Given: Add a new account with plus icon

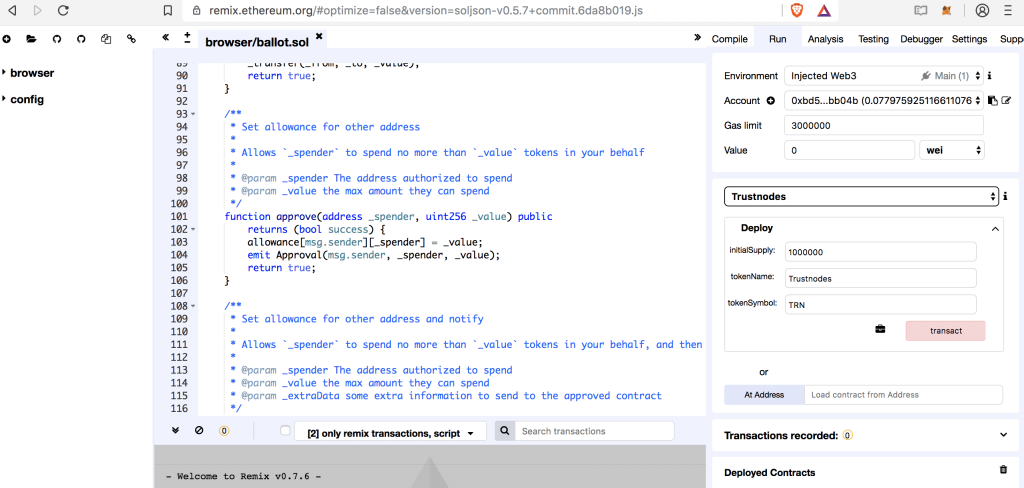Looking at the screenshot, I should click(771, 101).
